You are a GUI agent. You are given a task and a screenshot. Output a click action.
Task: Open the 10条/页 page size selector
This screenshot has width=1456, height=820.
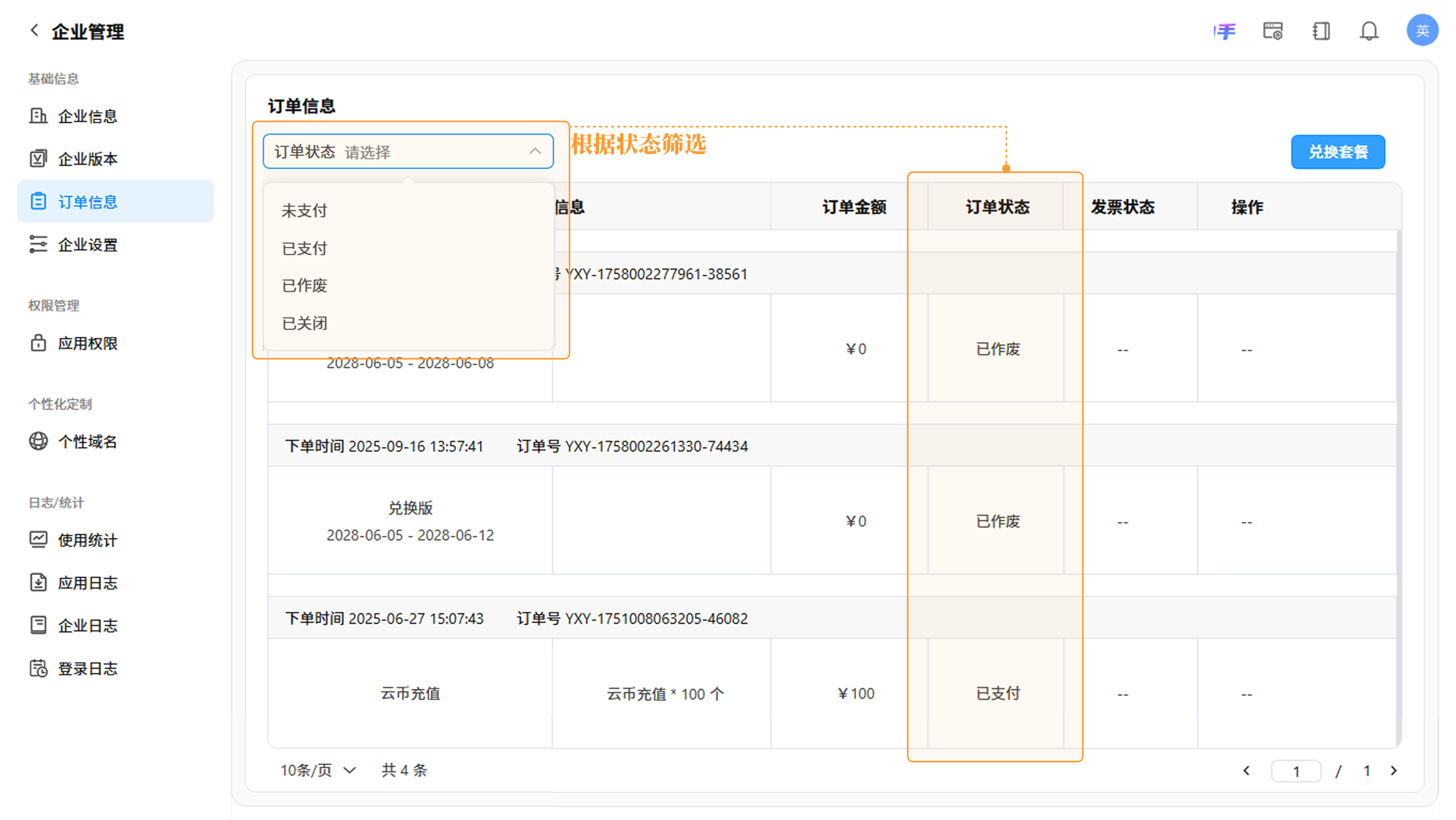tap(318, 770)
